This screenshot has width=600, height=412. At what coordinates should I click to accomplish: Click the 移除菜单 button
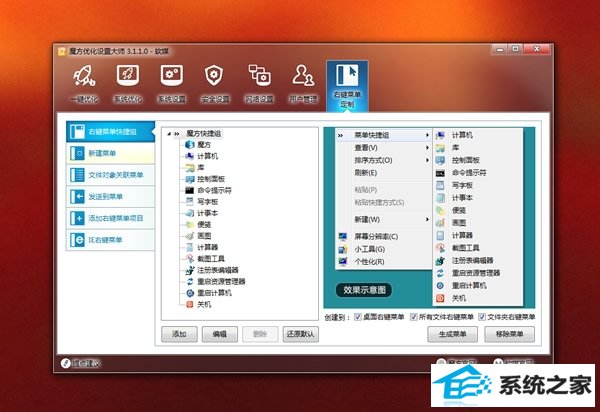click(x=510, y=334)
